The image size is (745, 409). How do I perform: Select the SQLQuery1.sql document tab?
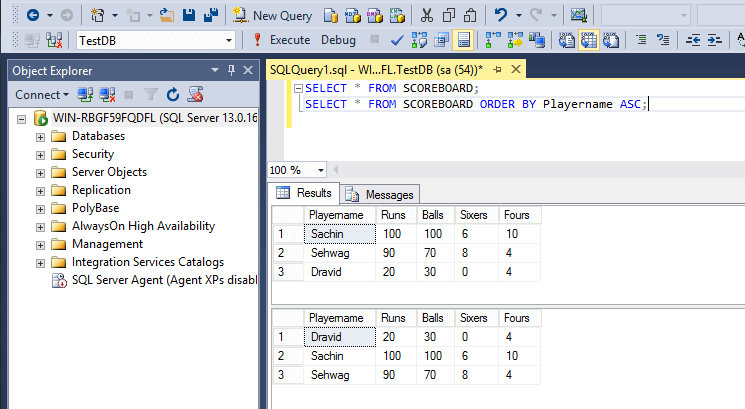coord(376,70)
